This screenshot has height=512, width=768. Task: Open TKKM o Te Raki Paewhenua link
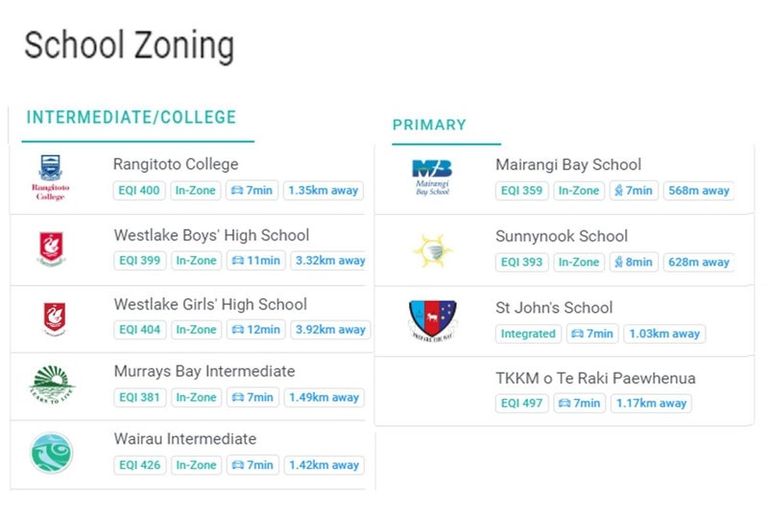coord(595,378)
